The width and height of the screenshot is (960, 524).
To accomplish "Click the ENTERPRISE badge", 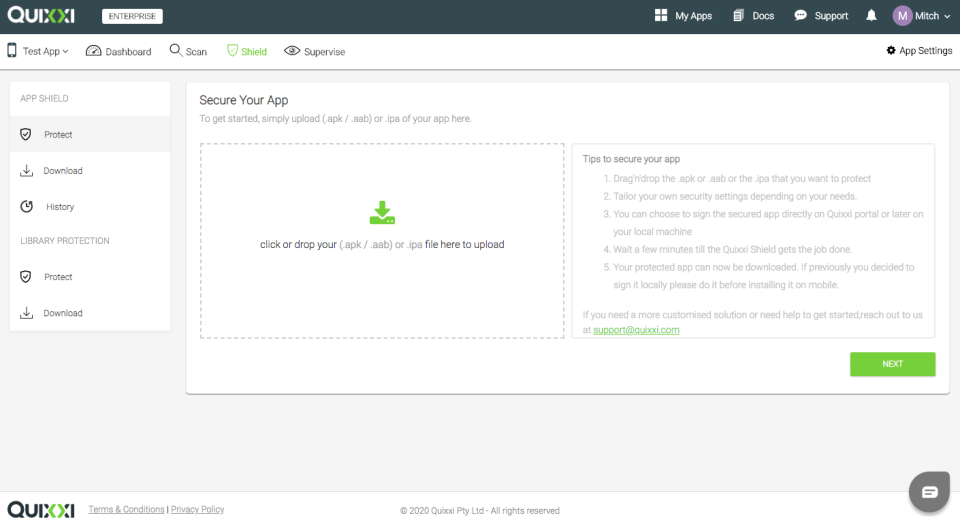I will (132, 16).
